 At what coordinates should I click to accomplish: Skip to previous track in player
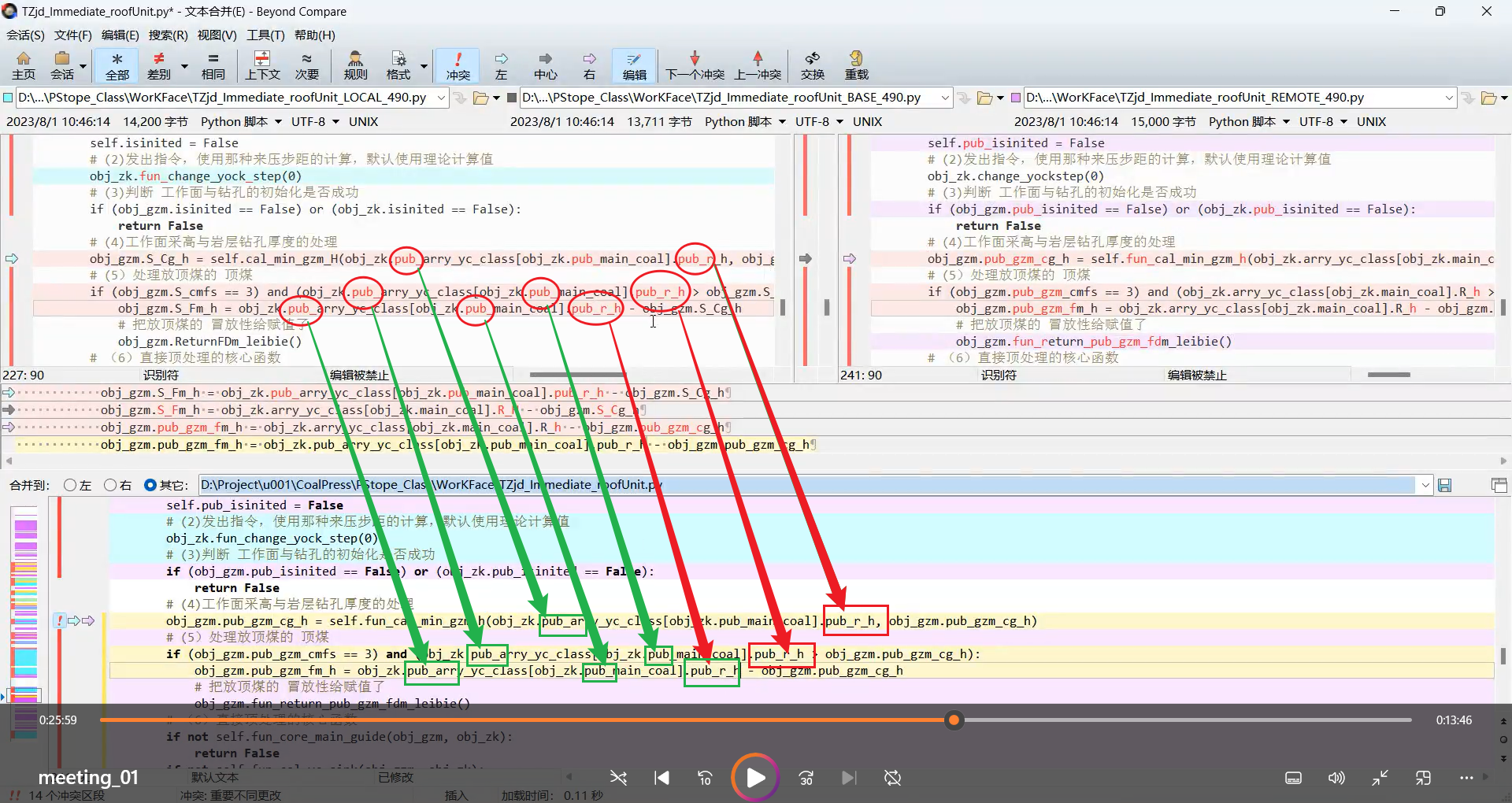tap(661, 778)
